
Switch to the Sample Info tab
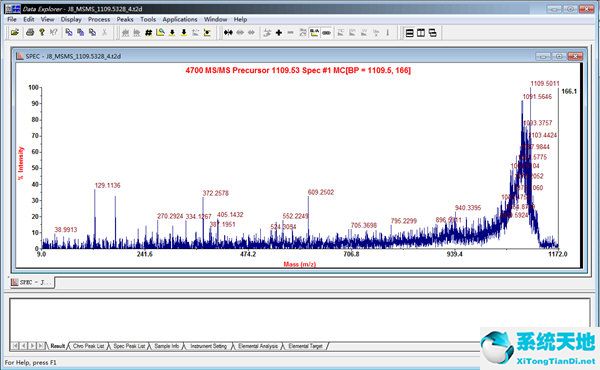tap(166, 346)
